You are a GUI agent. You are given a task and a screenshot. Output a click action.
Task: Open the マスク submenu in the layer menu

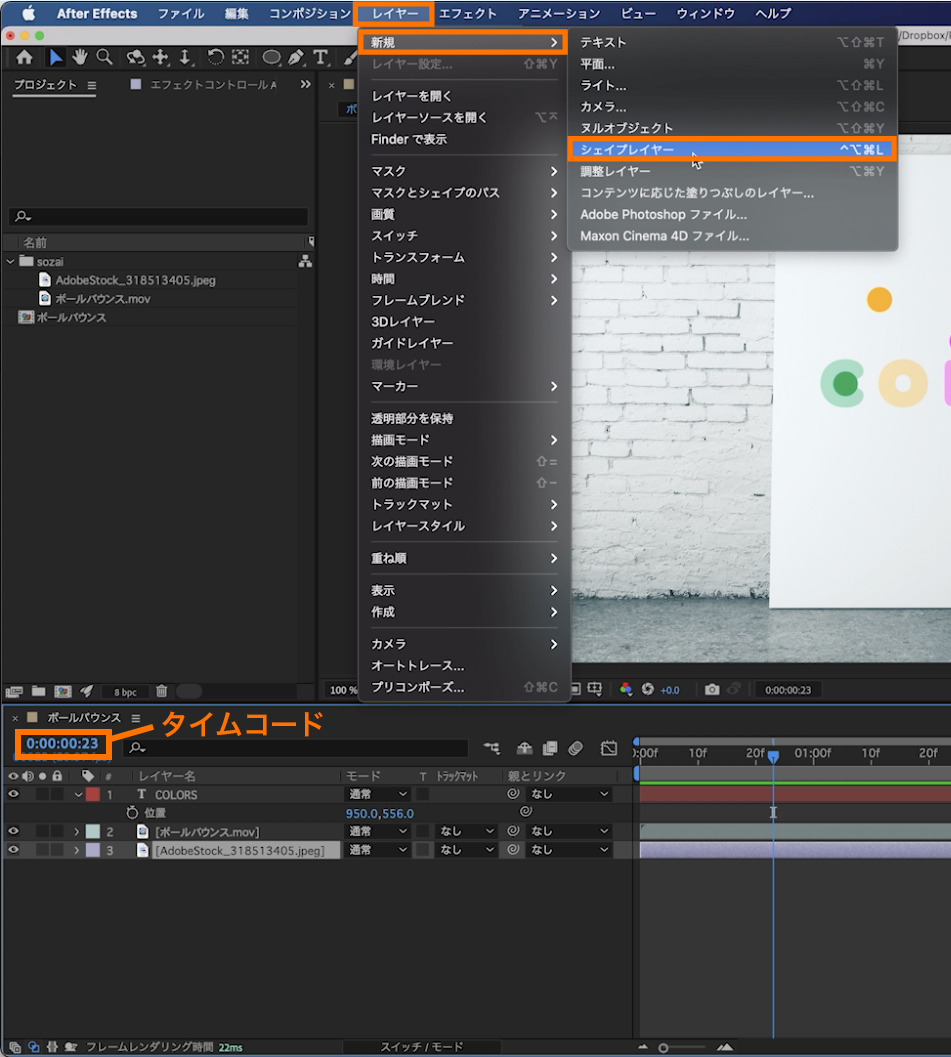pyautogui.click(x=464, y=171)
